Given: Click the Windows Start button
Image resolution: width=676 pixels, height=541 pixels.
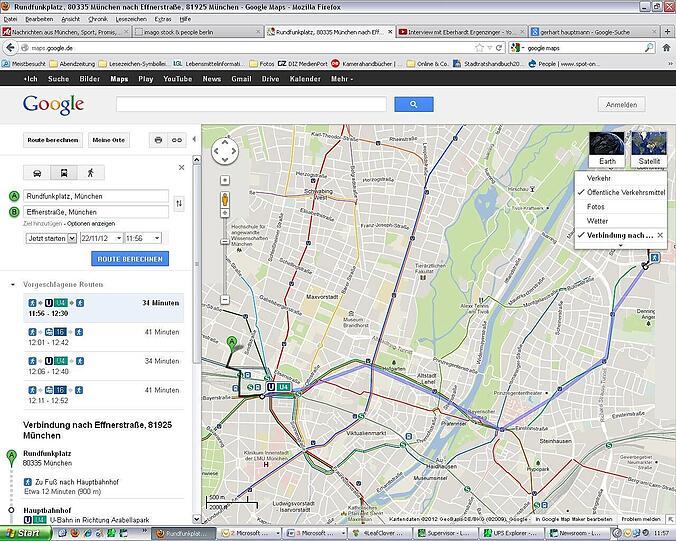Looking at the screenshot, I should [x=24, y=534].
